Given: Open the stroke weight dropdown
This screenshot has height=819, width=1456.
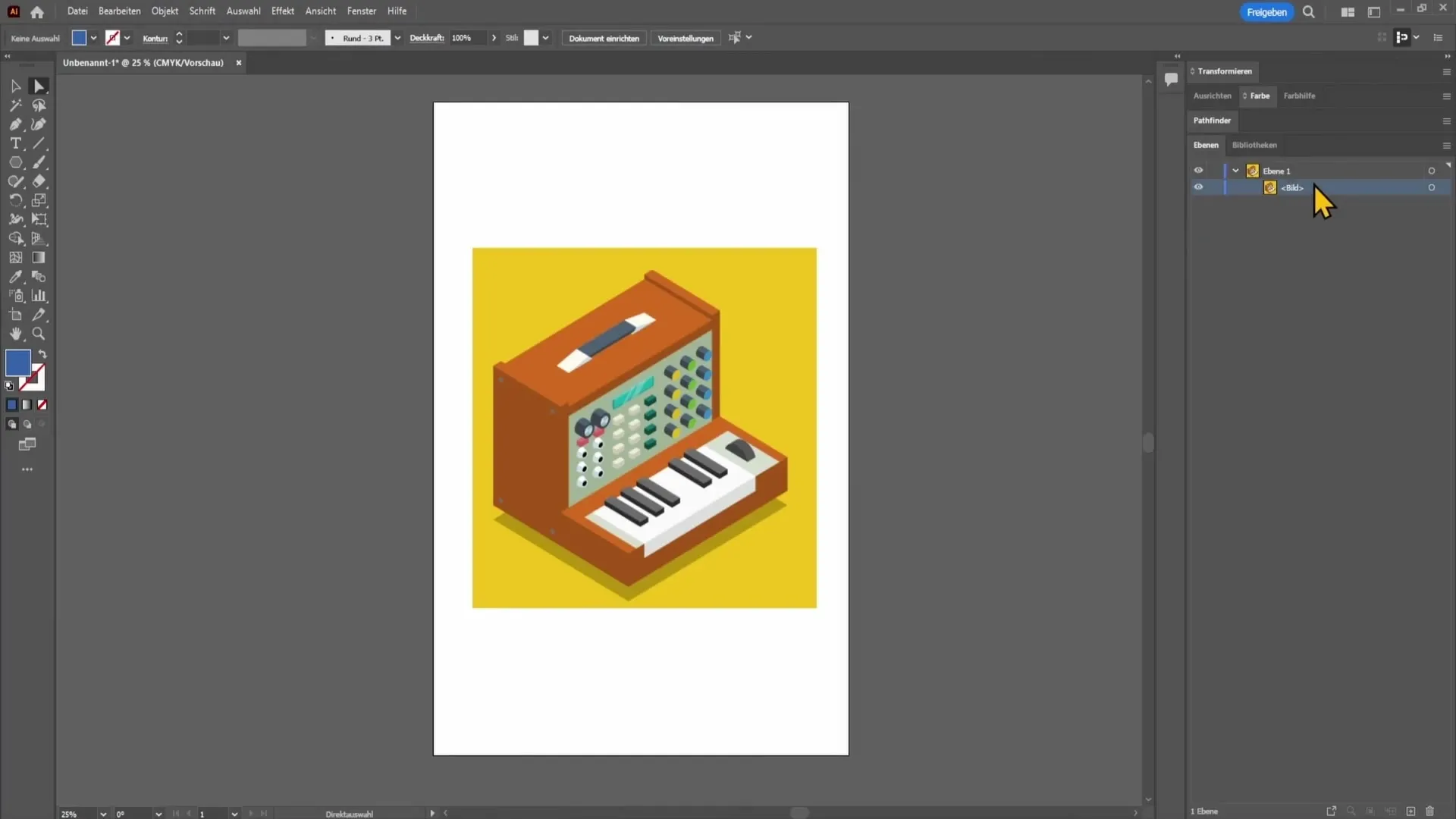Looking at the screenshot, I should point(226,38).
